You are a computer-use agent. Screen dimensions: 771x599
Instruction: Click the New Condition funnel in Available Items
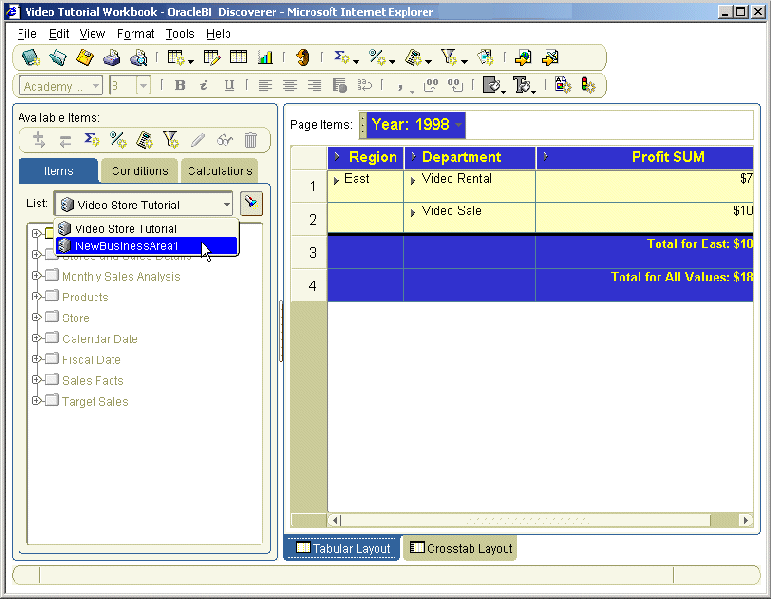171,140
